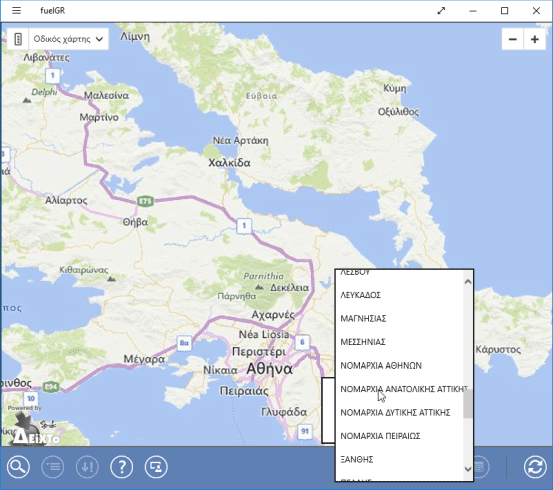
Task: Click the route 6 road shield
Action: tap(302, 342)
